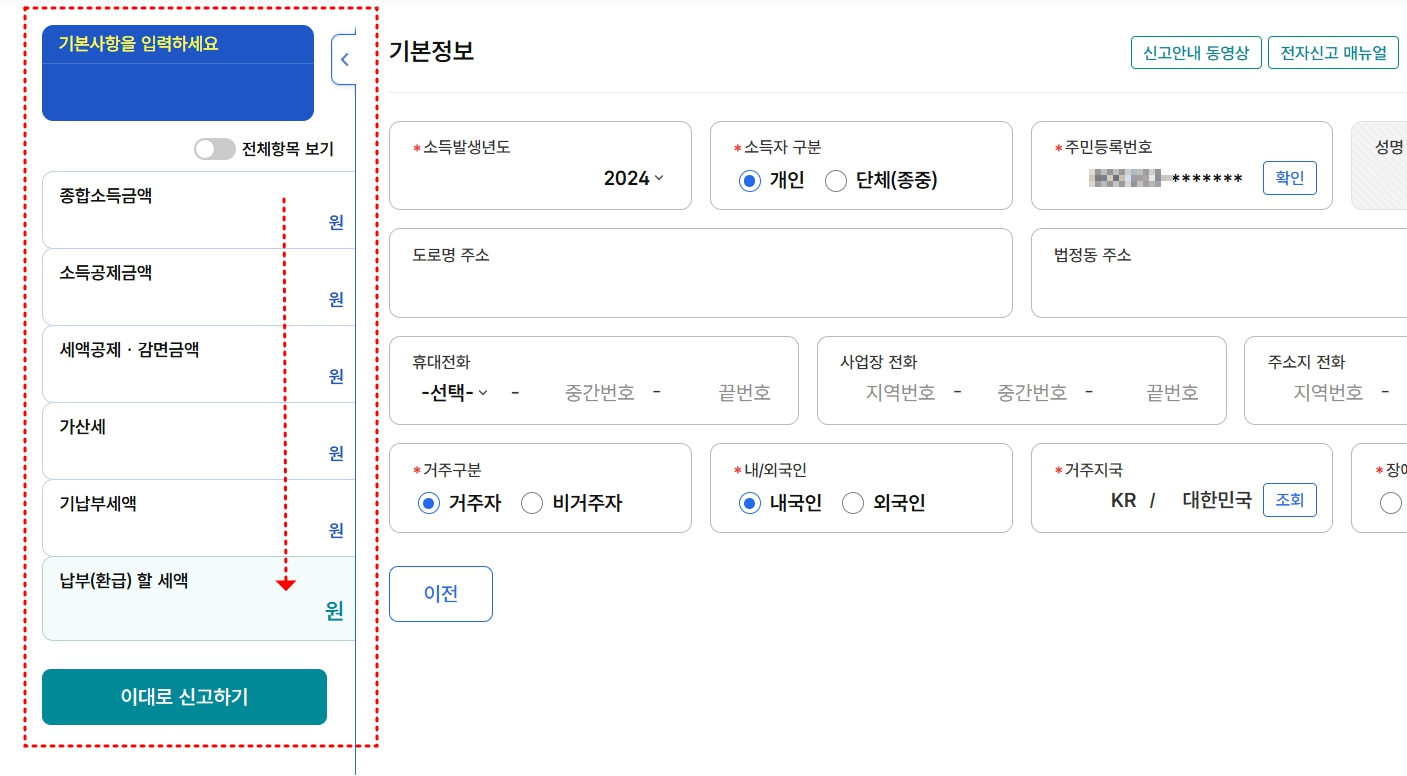
Task: Select the 외국인 radio button
Action: pyautogui.click(x=853, y=503)
